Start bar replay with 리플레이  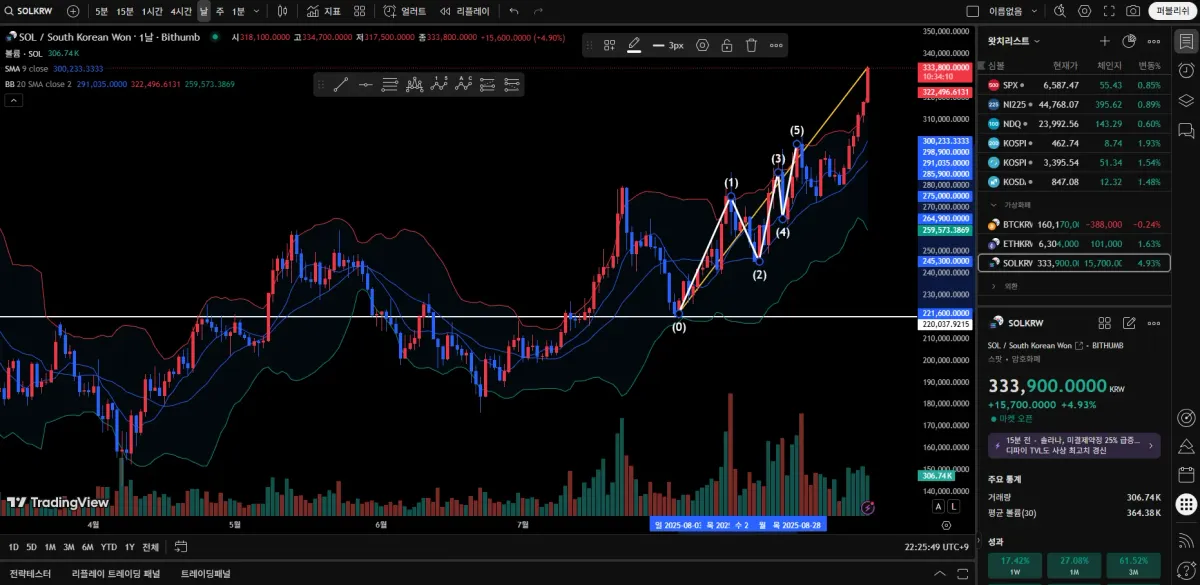coord(464,11)
